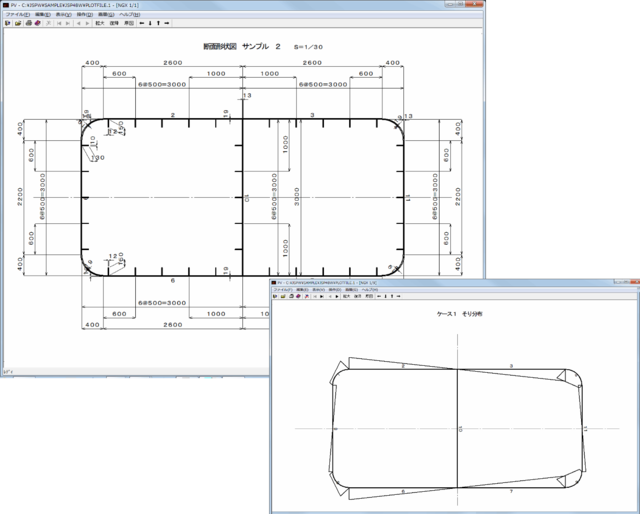Open the 表示(V) menu in main window

63,14
